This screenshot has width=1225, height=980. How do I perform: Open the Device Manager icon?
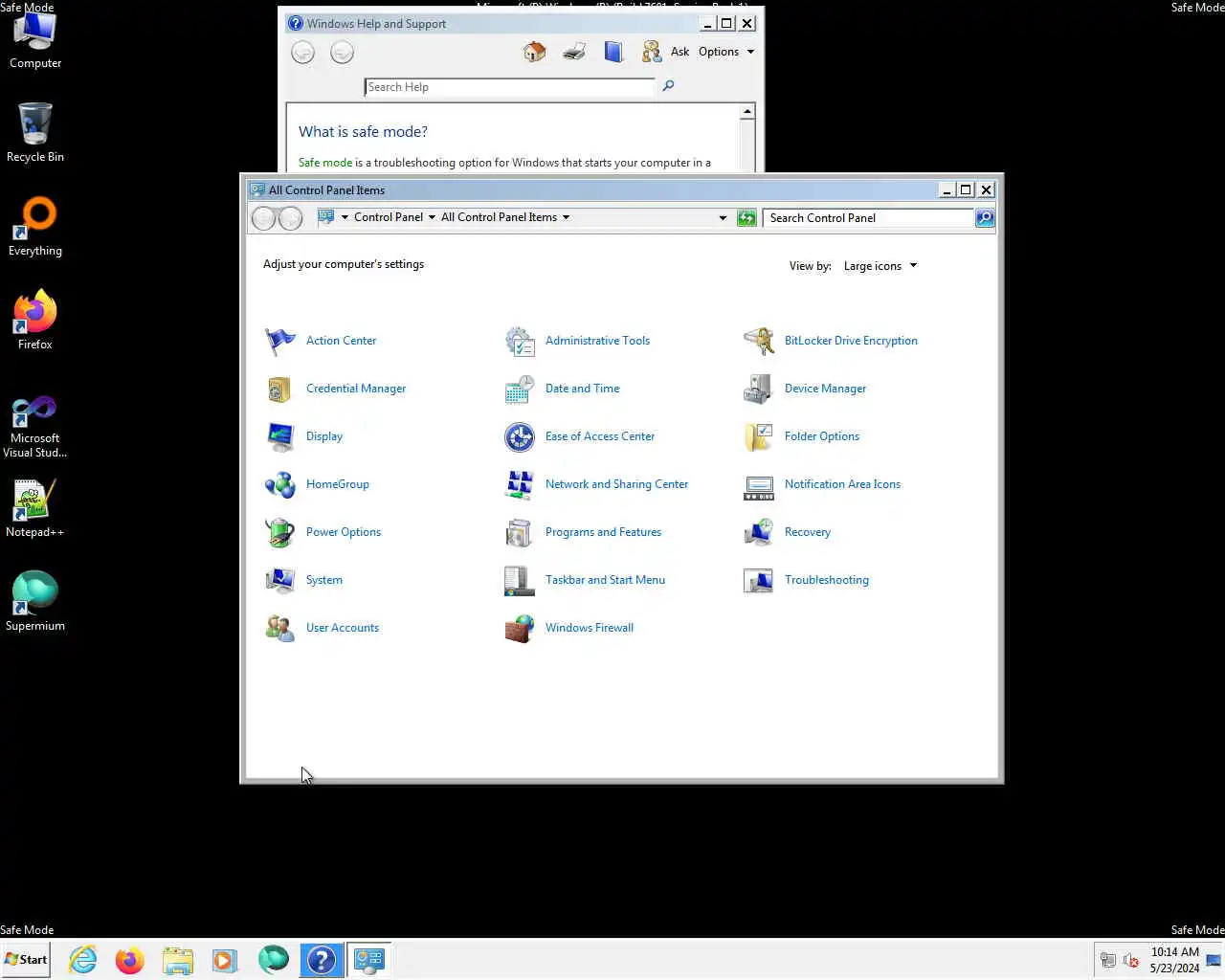pos(759,389)
